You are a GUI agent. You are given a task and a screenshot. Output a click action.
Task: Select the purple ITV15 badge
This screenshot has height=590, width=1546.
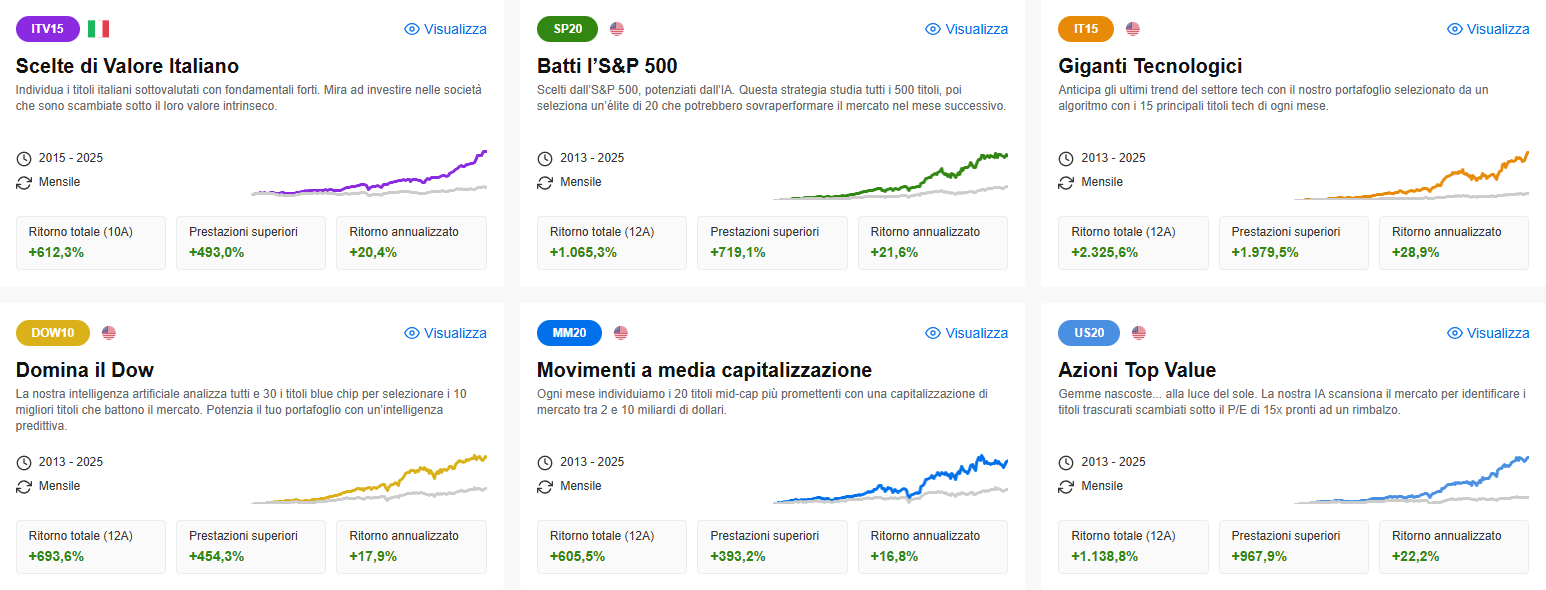pos(48,29)
